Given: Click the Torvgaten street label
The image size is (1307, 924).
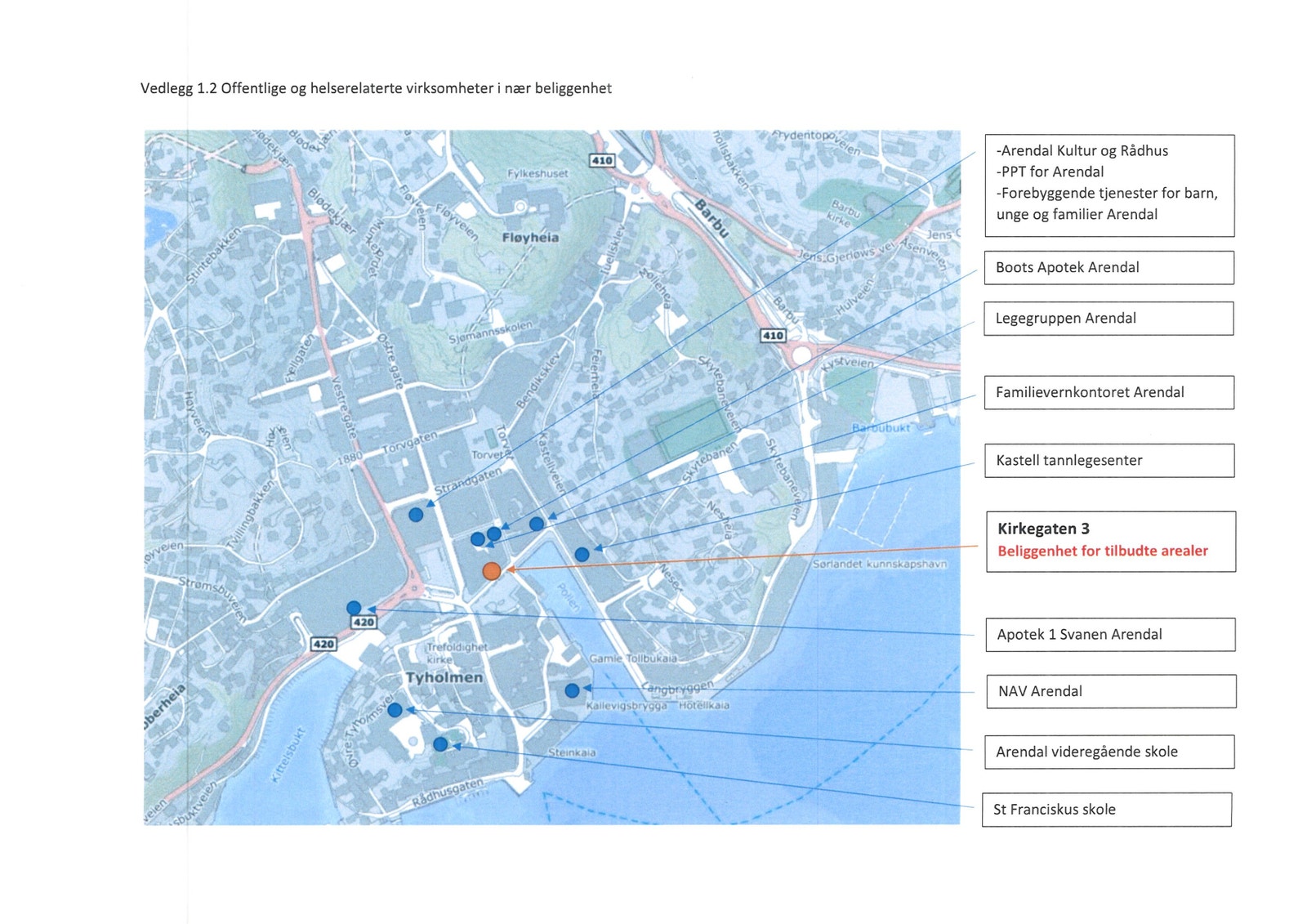Looking at the screenshot, I should [x=410, y=443].
